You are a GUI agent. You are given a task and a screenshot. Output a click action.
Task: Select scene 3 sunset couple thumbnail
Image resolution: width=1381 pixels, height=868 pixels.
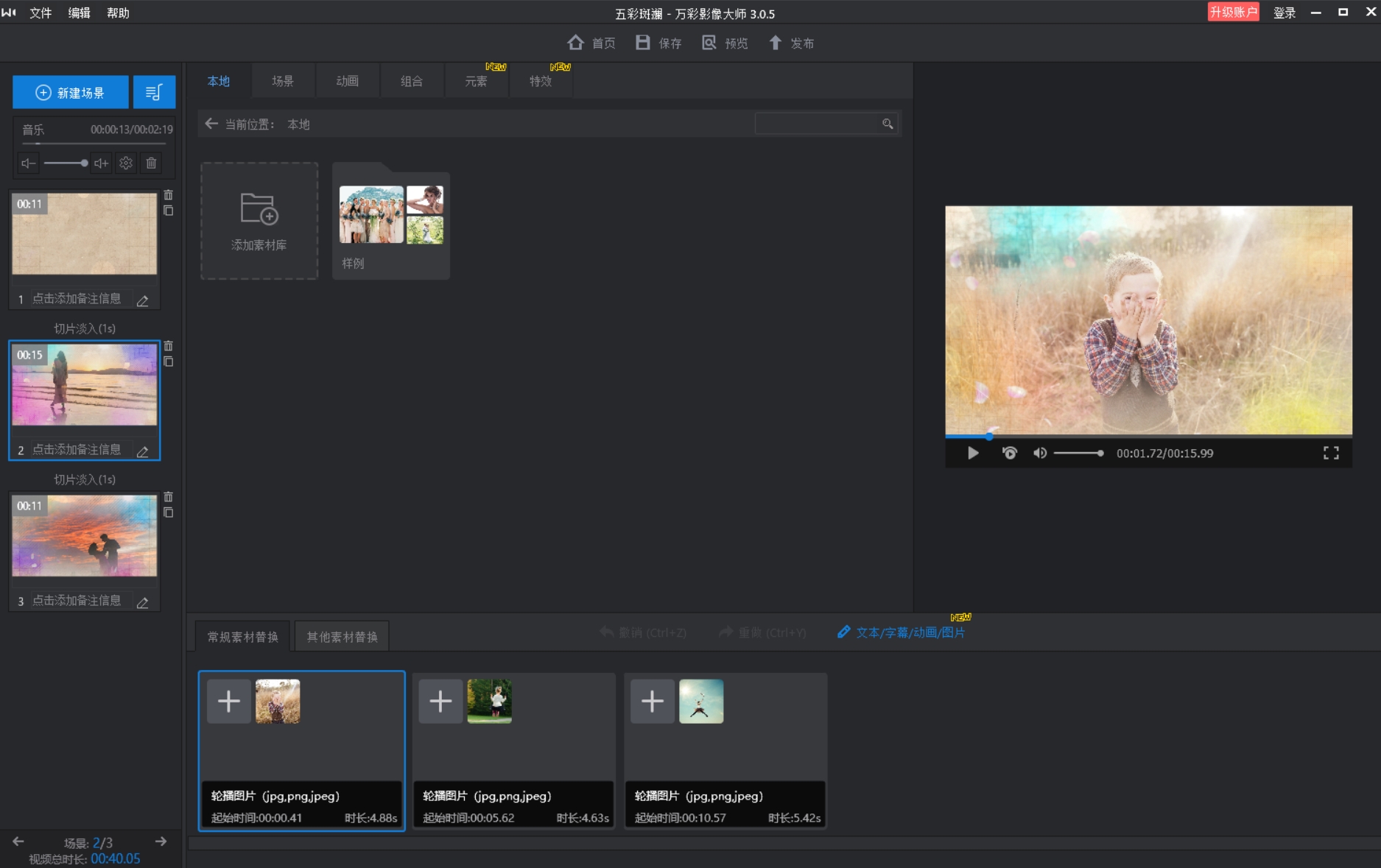[85, 536]
